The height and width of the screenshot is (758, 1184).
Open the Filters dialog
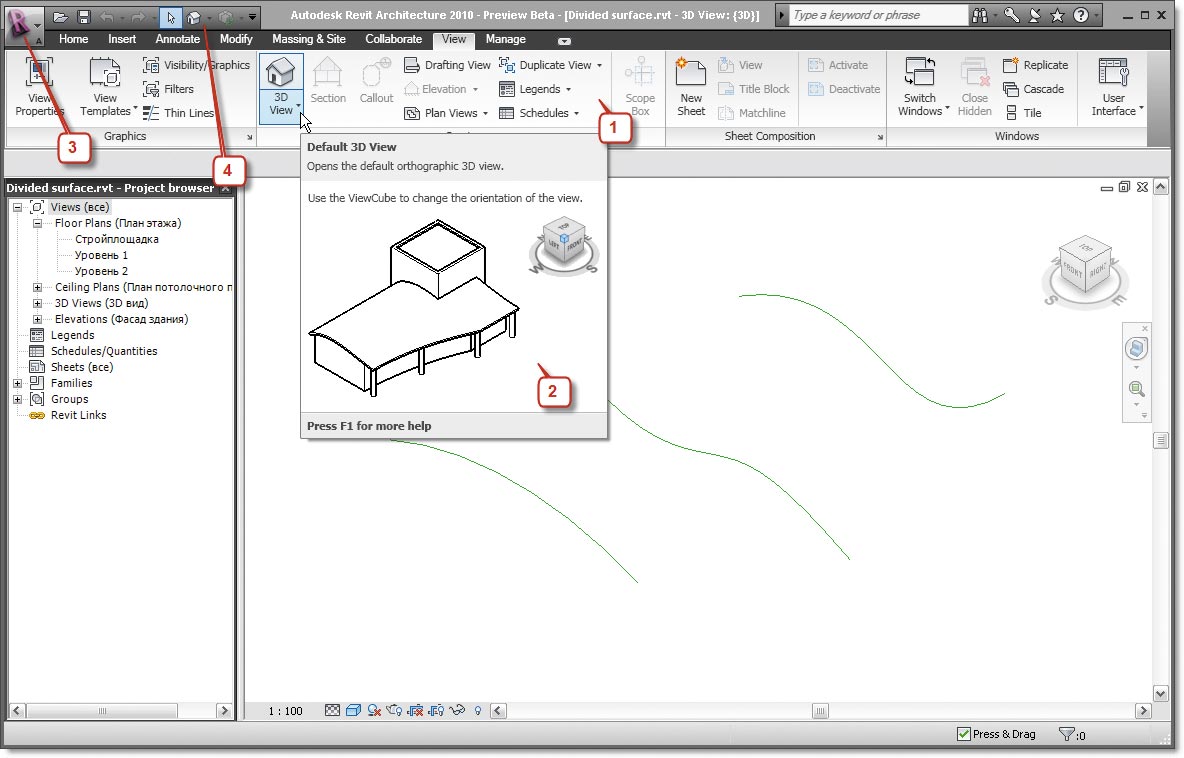coord(169,89)
